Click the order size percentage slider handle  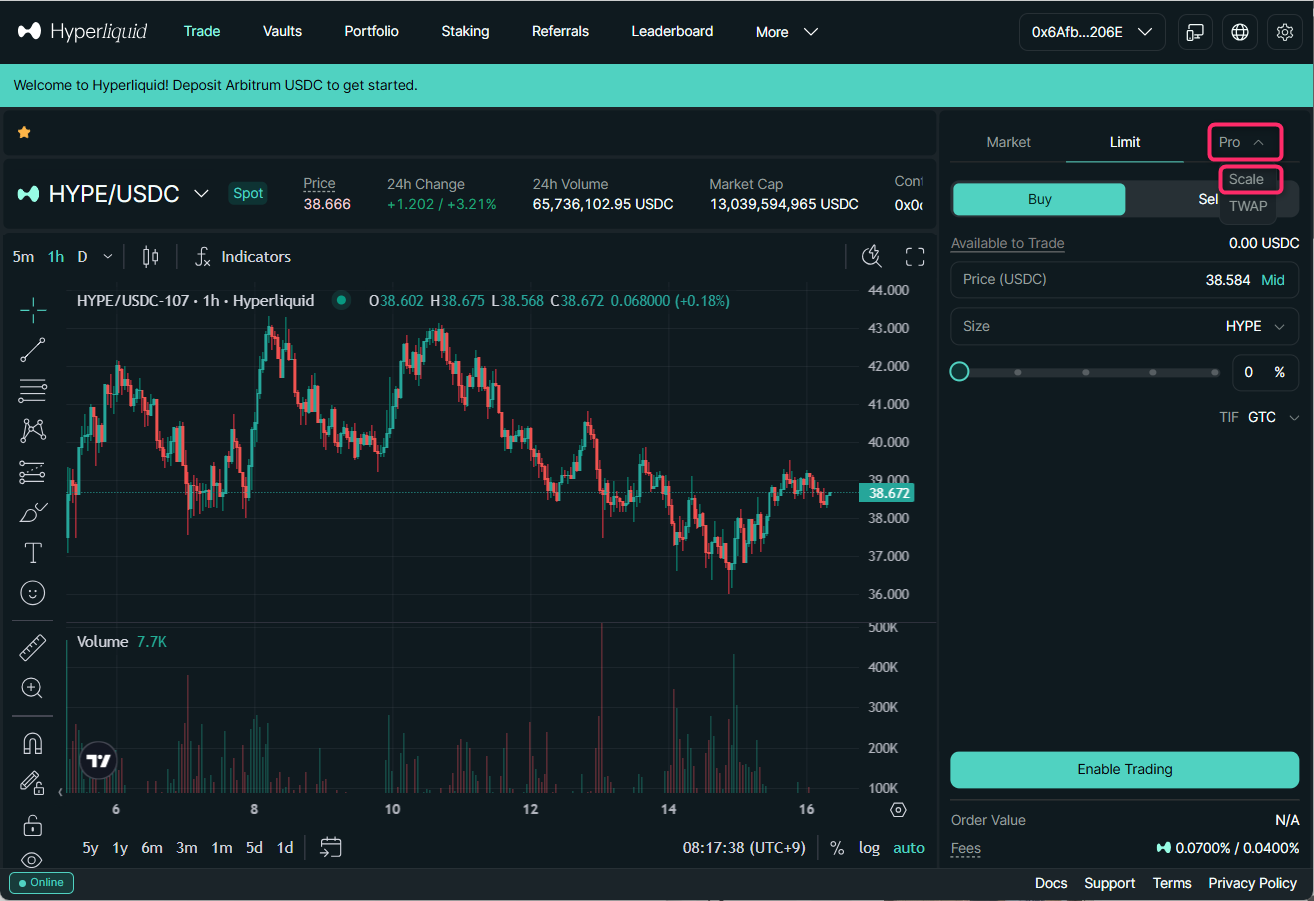959,372
